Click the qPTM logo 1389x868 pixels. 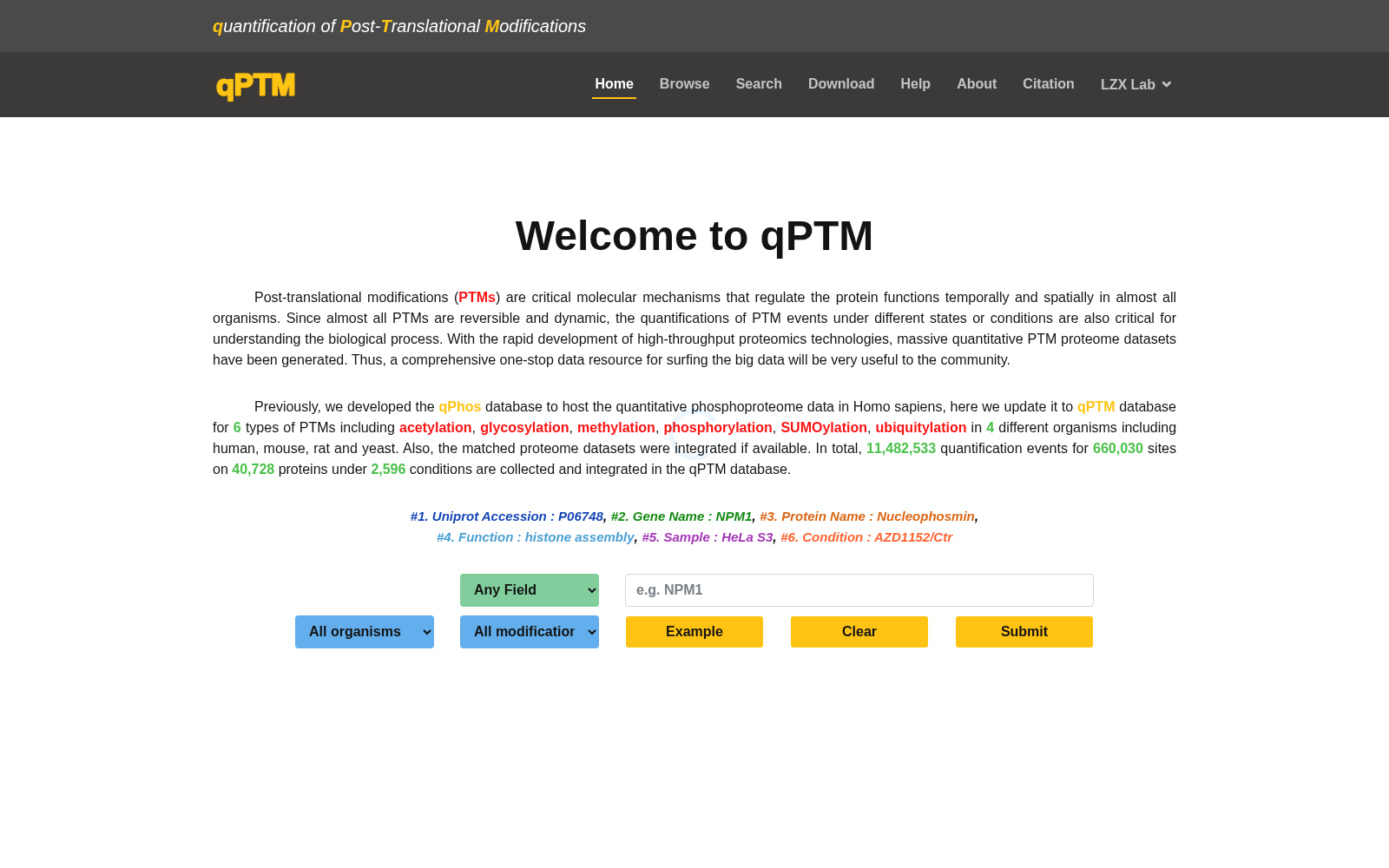pyautogui.click(x=255, y=86)
